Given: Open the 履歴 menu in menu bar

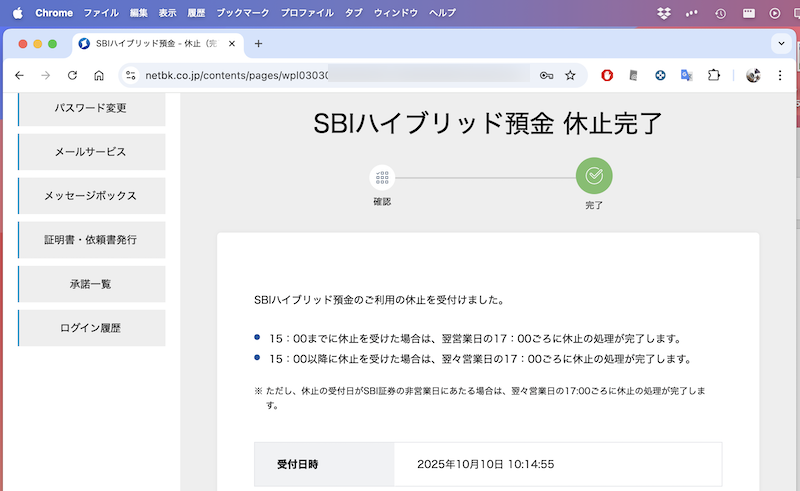Looking at the screenshot, I should pos(196,13).
